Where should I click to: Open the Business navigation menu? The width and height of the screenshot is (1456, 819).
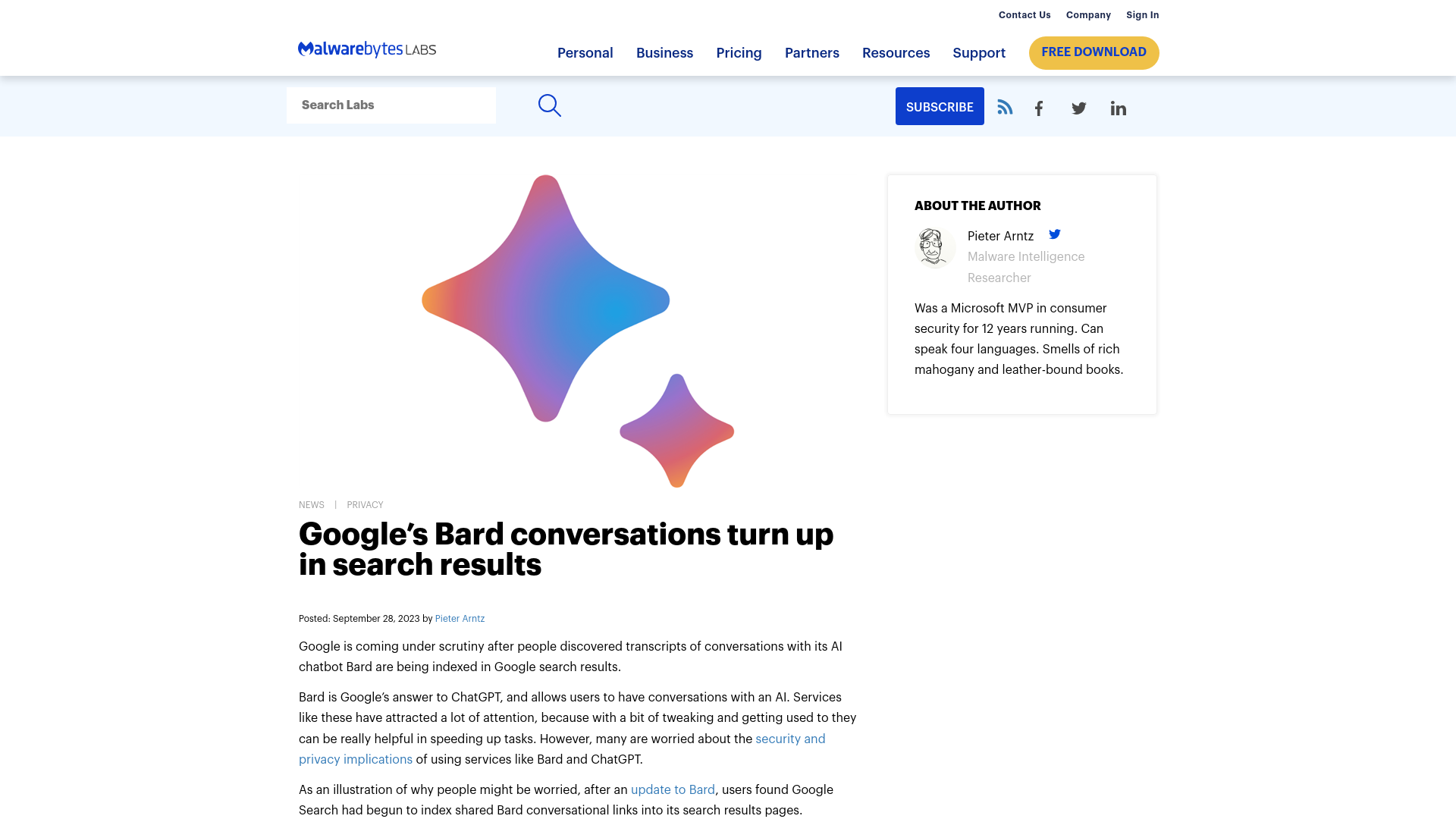click(664, 52)
